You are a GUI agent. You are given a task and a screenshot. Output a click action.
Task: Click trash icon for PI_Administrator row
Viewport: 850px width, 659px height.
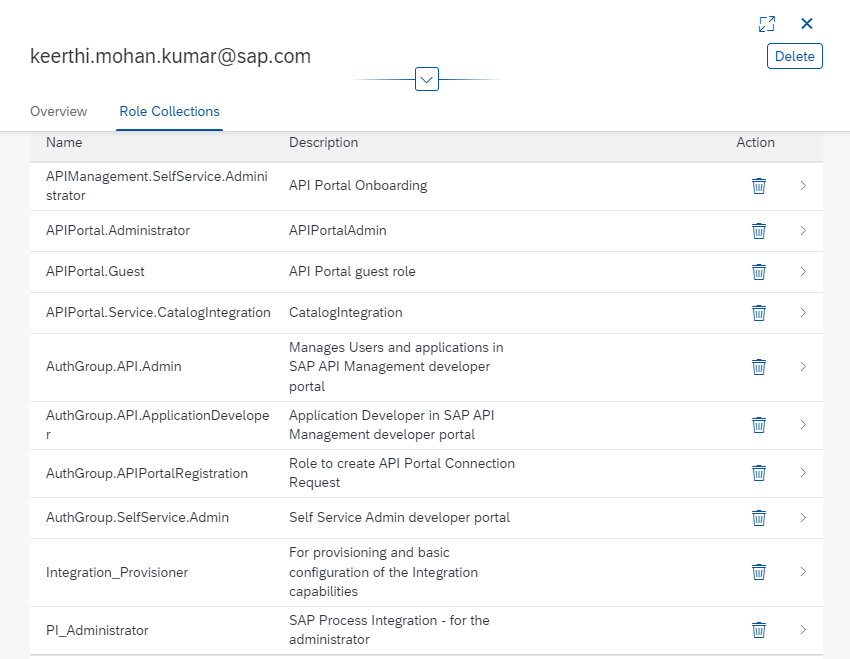759,630
